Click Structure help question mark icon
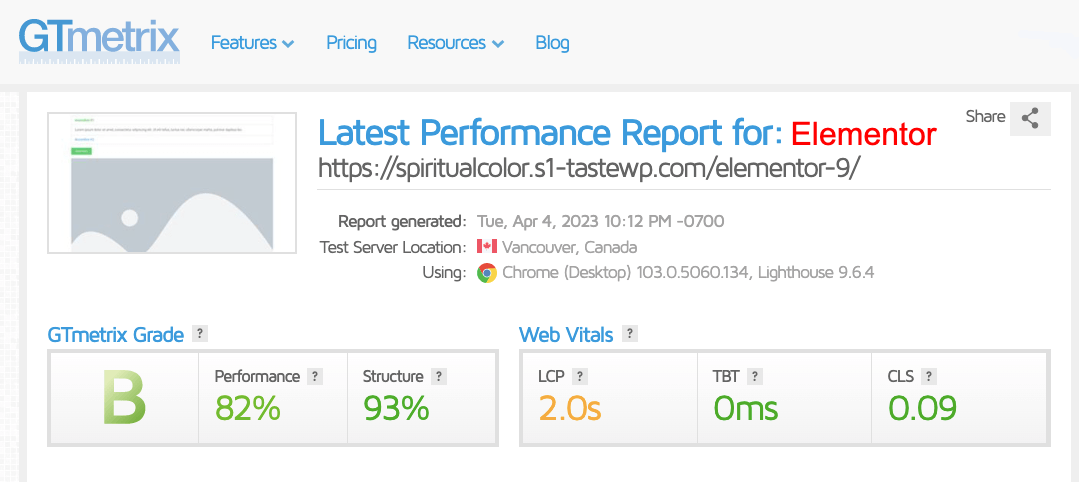 [439, 377]
